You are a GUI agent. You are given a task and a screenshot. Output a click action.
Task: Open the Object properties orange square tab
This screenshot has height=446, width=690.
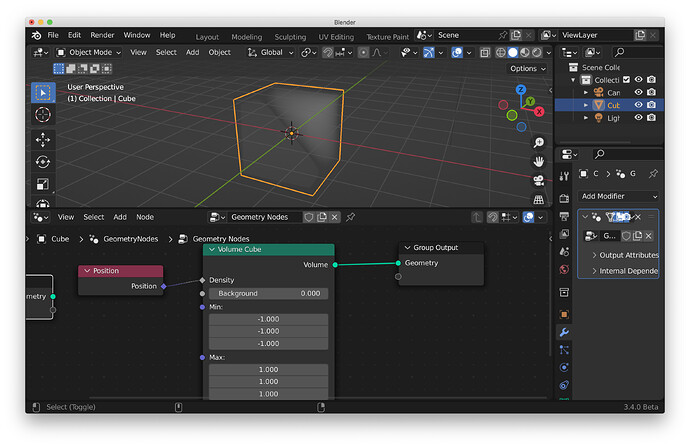pos(564,314)
